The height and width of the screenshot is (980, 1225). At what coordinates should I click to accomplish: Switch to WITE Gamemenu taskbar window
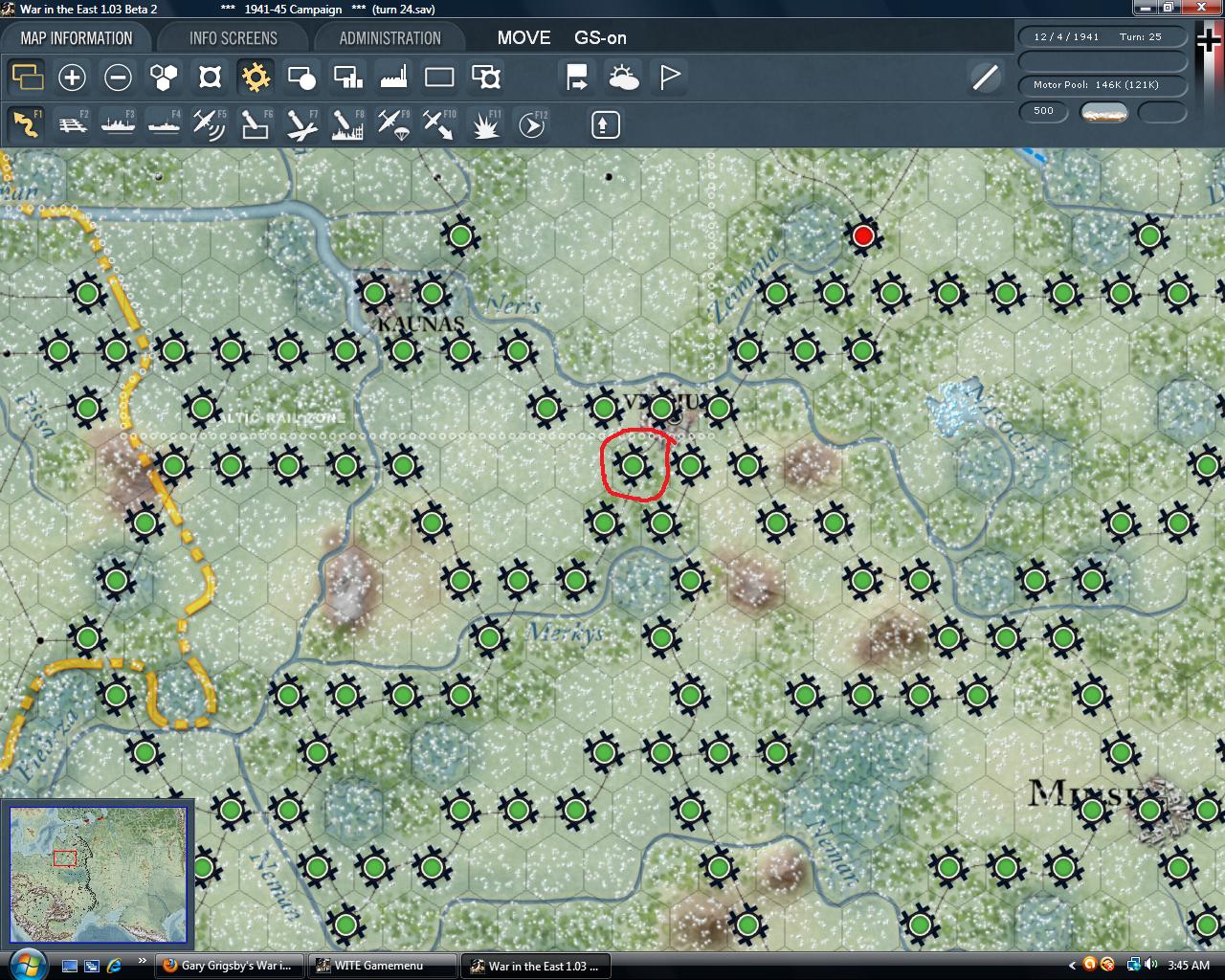coord(382,965)
